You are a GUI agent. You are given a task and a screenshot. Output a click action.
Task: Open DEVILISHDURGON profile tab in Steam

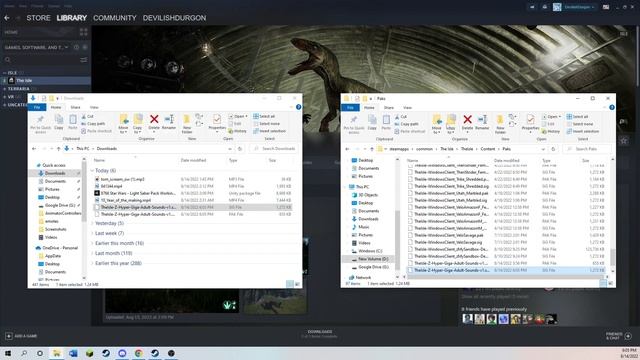point(174,18)
